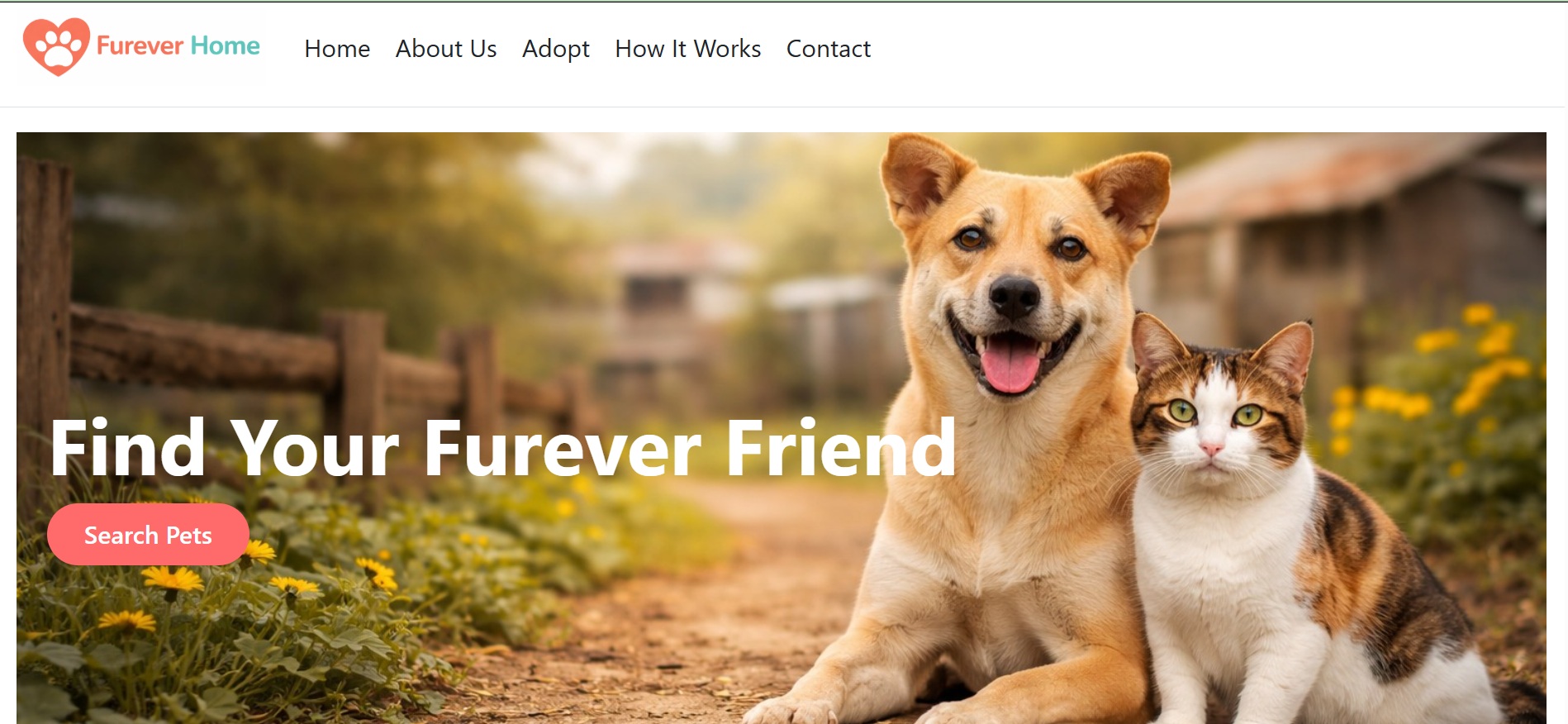Select Adopt in the navigation bar

pyautogui.click(x=556, y=50)
